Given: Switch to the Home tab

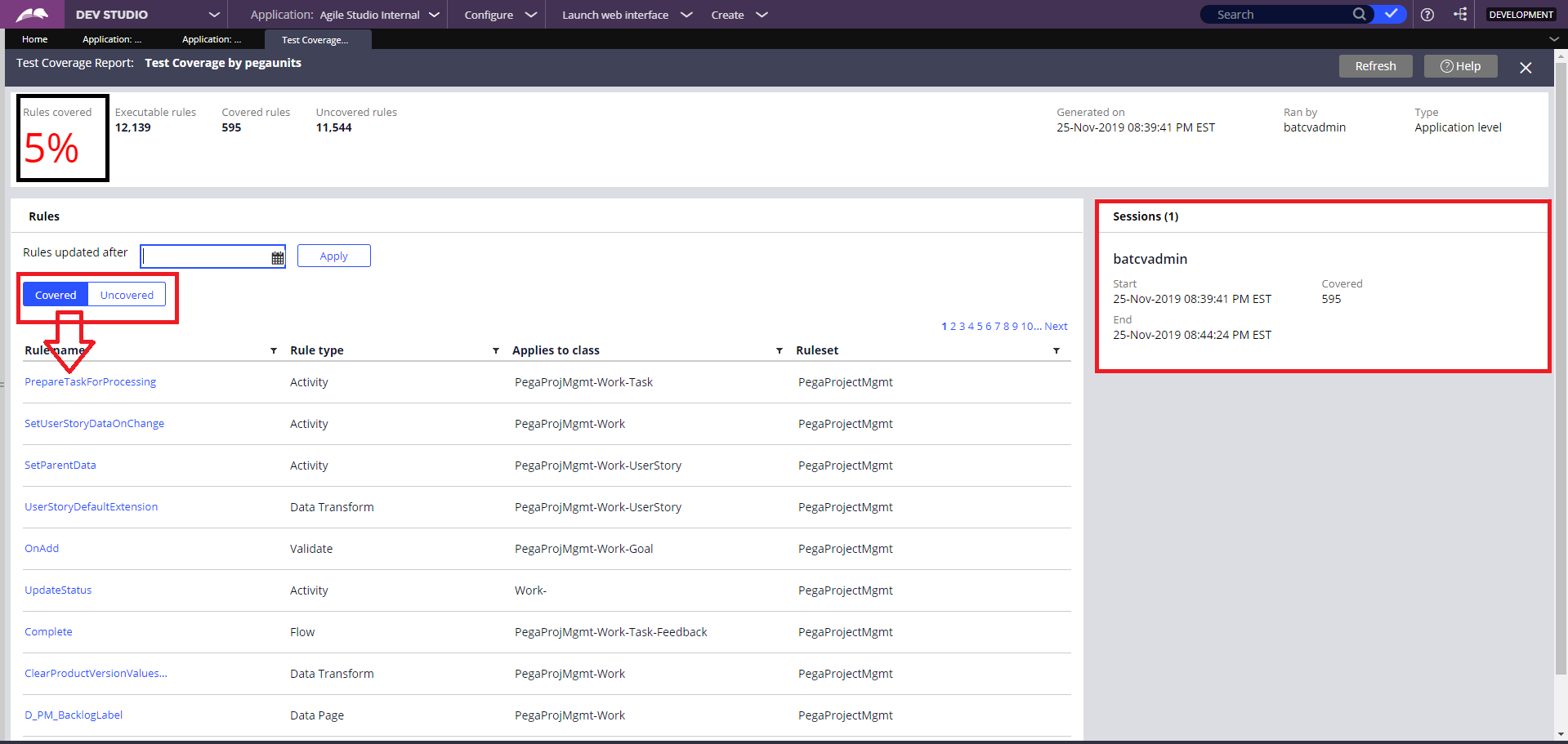Looking at the screenshot, I should (35, 39).
